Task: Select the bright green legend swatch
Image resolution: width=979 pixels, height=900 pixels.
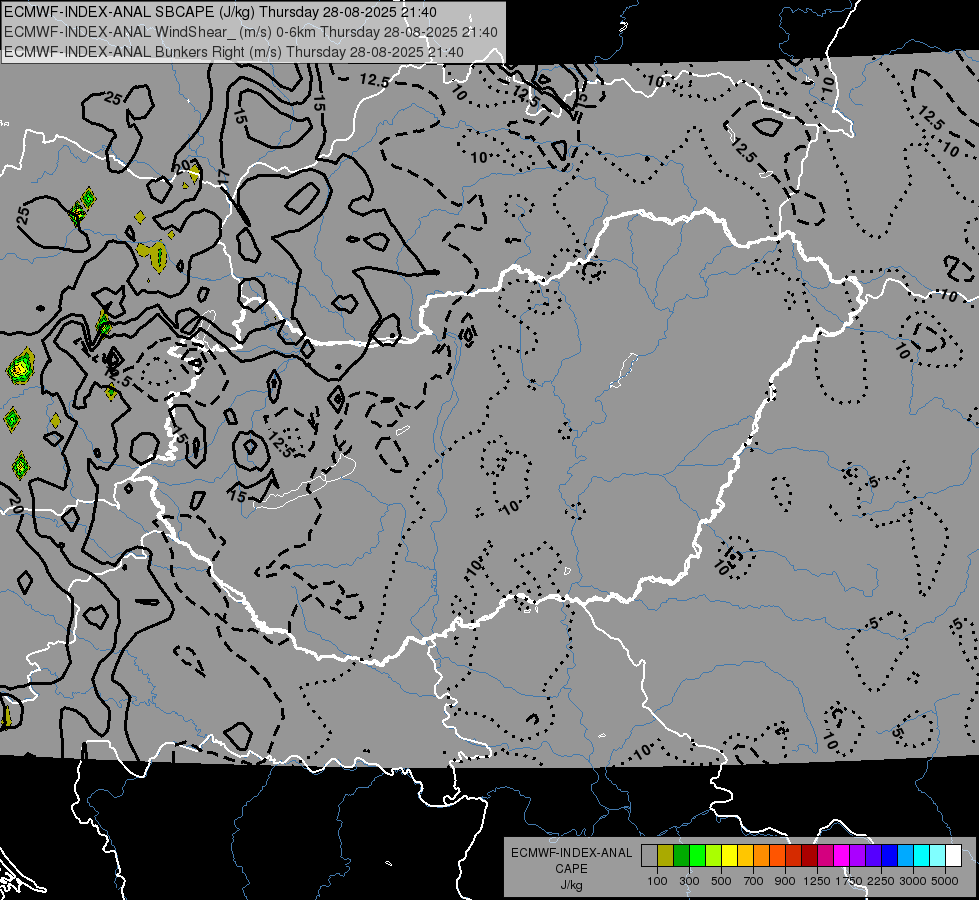Action: 697,856
